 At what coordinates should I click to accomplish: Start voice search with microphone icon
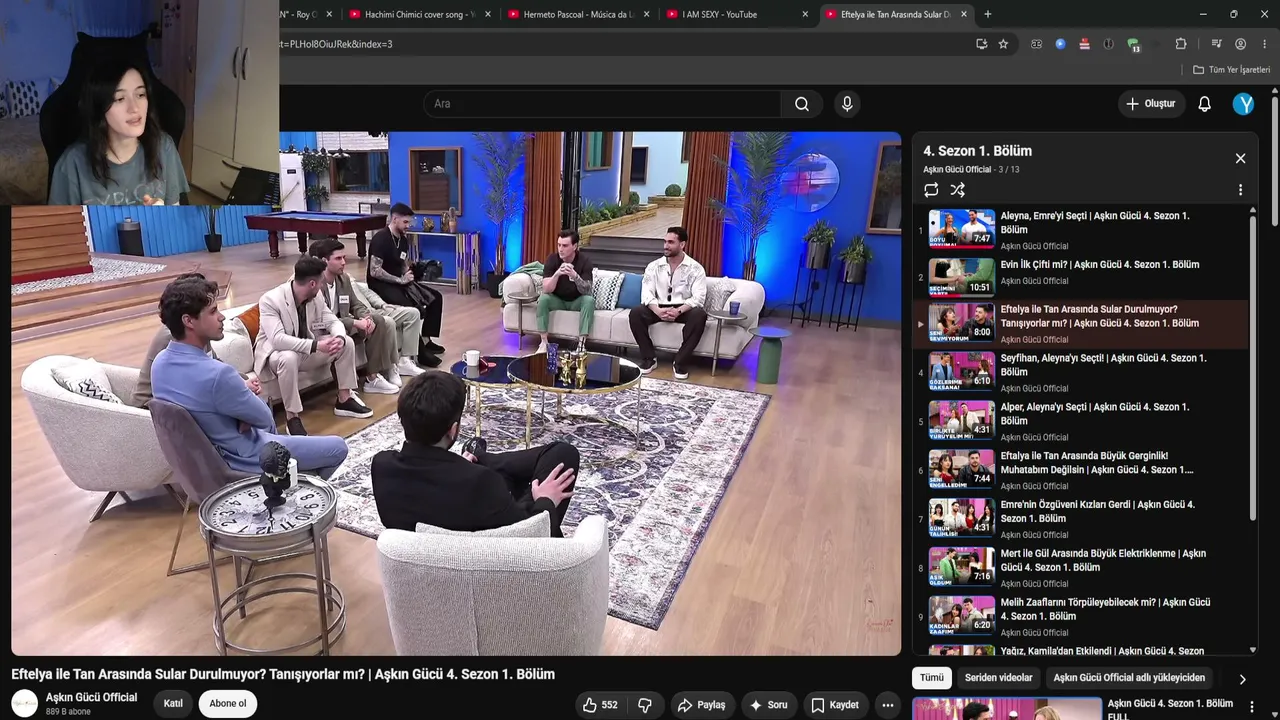[847, 104]
